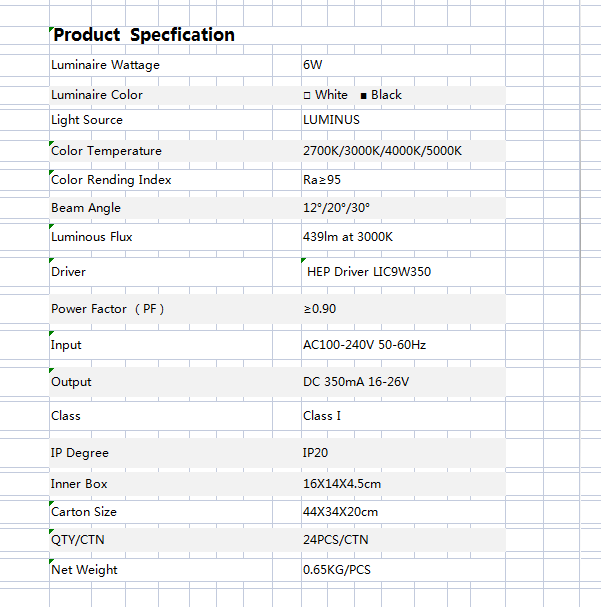Select the 2700K/3000K/4000K/5000K value cell
This screenshot has width=601, height=607.
point(382,151)
